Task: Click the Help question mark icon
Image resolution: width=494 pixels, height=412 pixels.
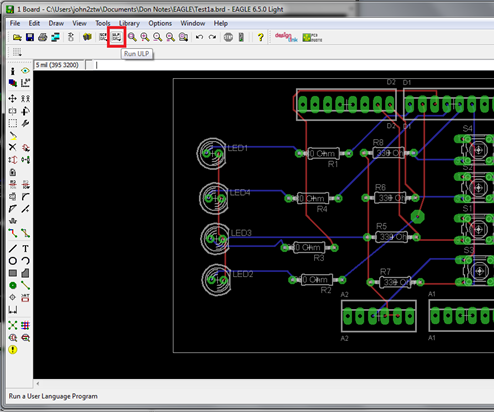Action: click(260, 37)
